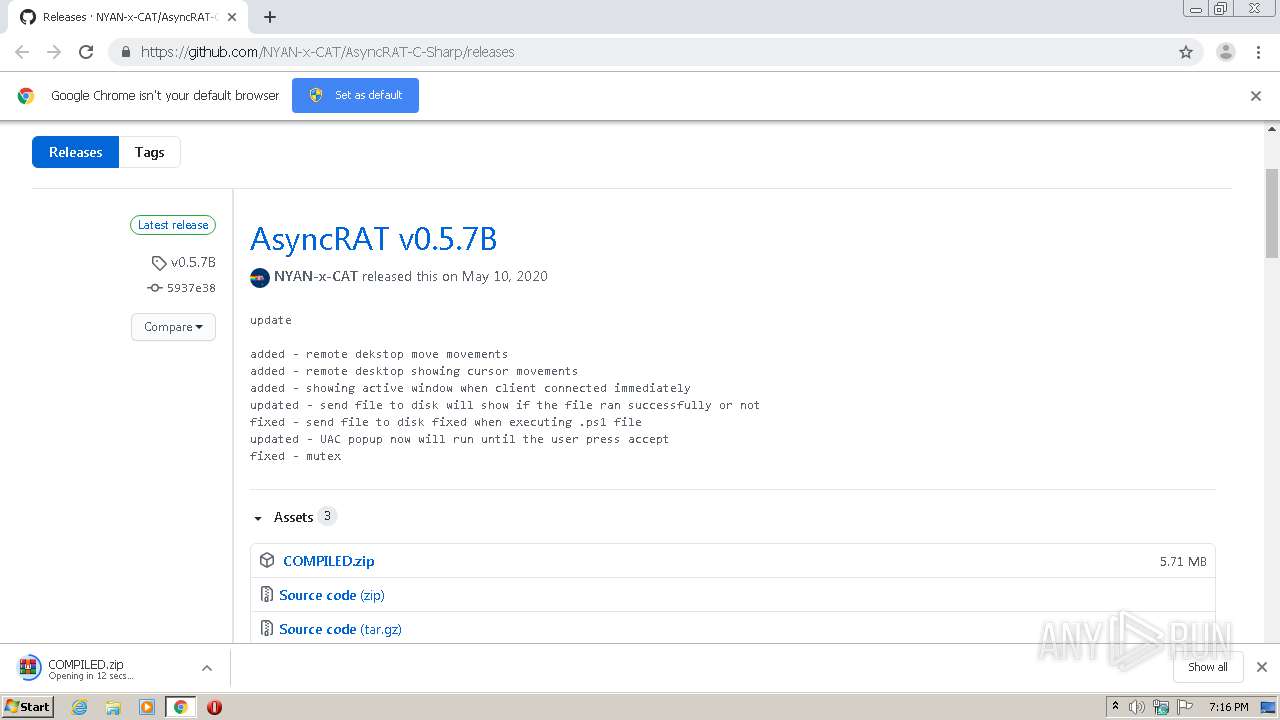
Task: Click the Assets count badge 3
Action: (x=327, y=516)
